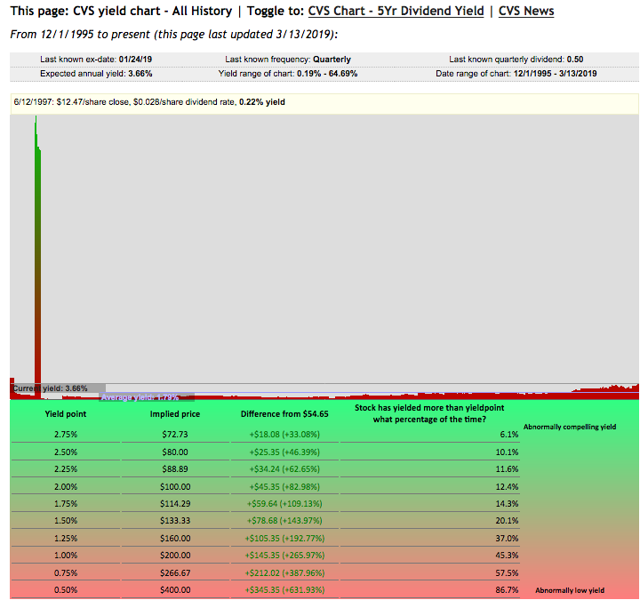Viewport: 640px width, 600px height.
Task: Click the 1.50% yield point cell
Action: (x=65, y=521)
